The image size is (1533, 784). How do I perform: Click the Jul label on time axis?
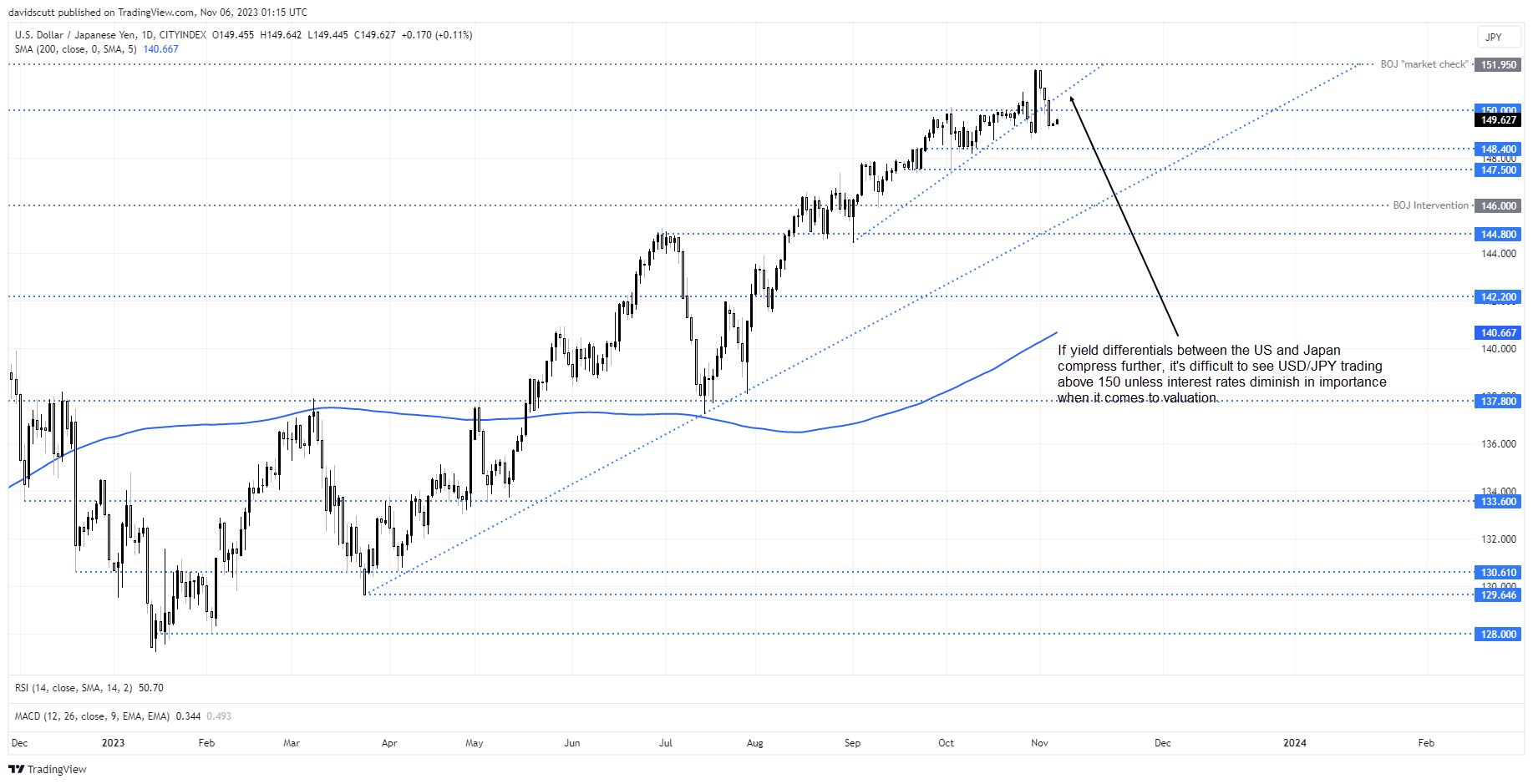pyautogui.click(x=666, y=743)
